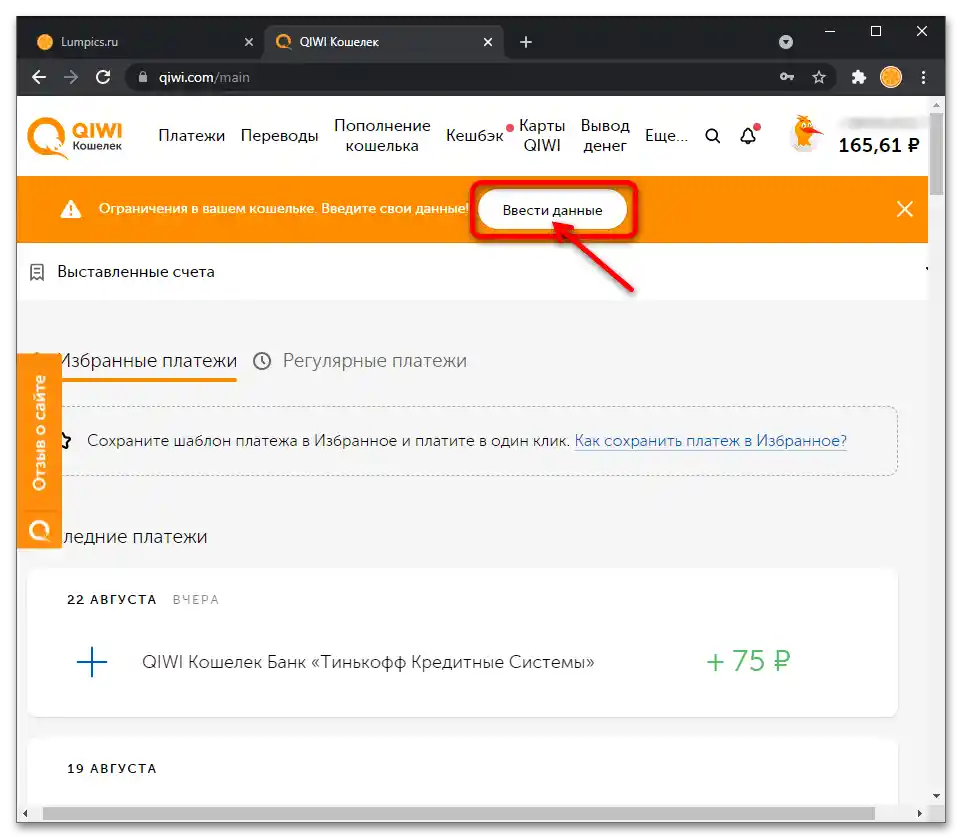This screenshot has width=962, height=839.
Task: Select the Избранные платежи tab
Action: 148,361
